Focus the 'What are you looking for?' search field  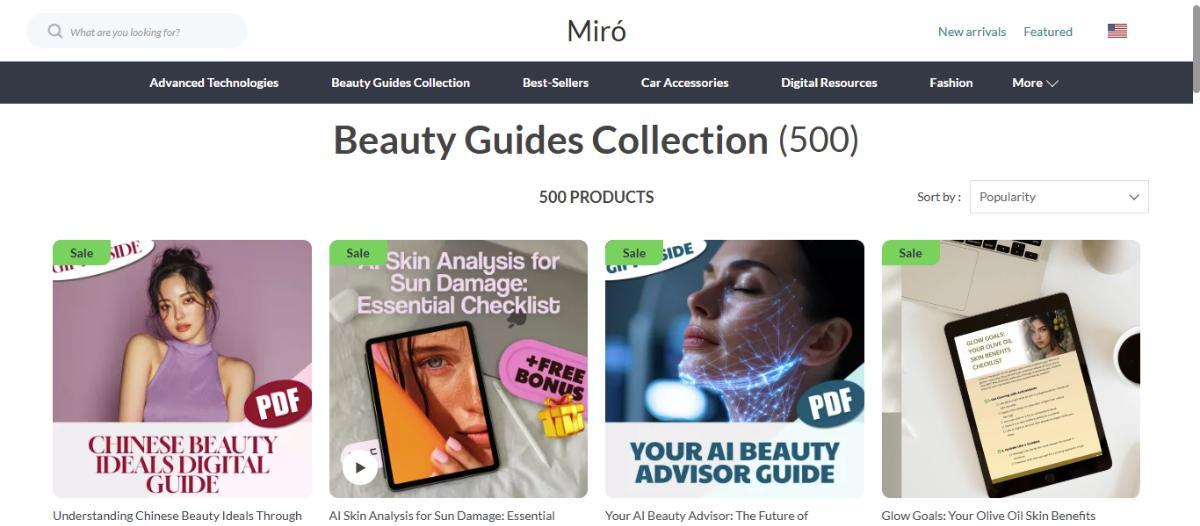pos(137,31)
